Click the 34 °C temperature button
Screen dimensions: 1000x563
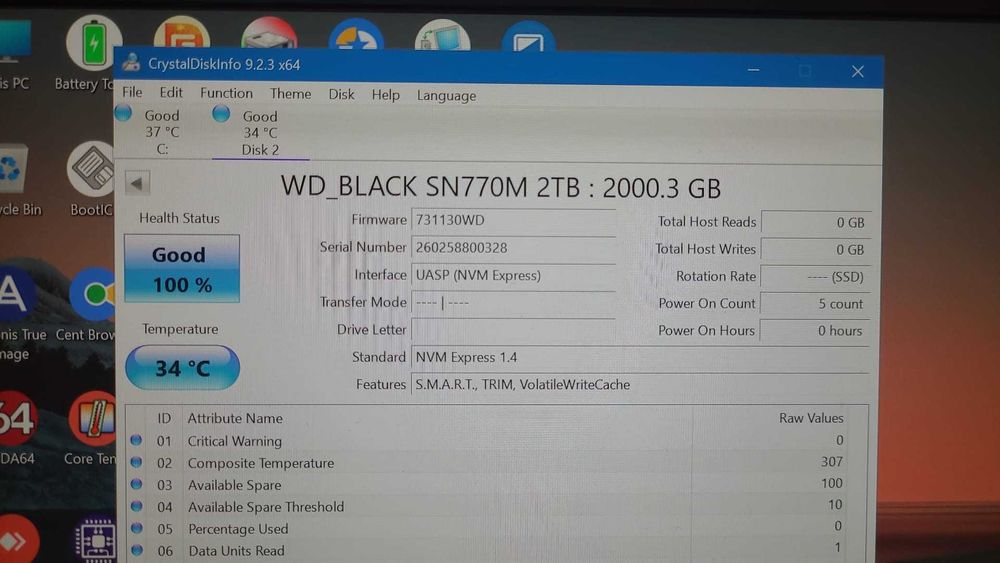182,368
